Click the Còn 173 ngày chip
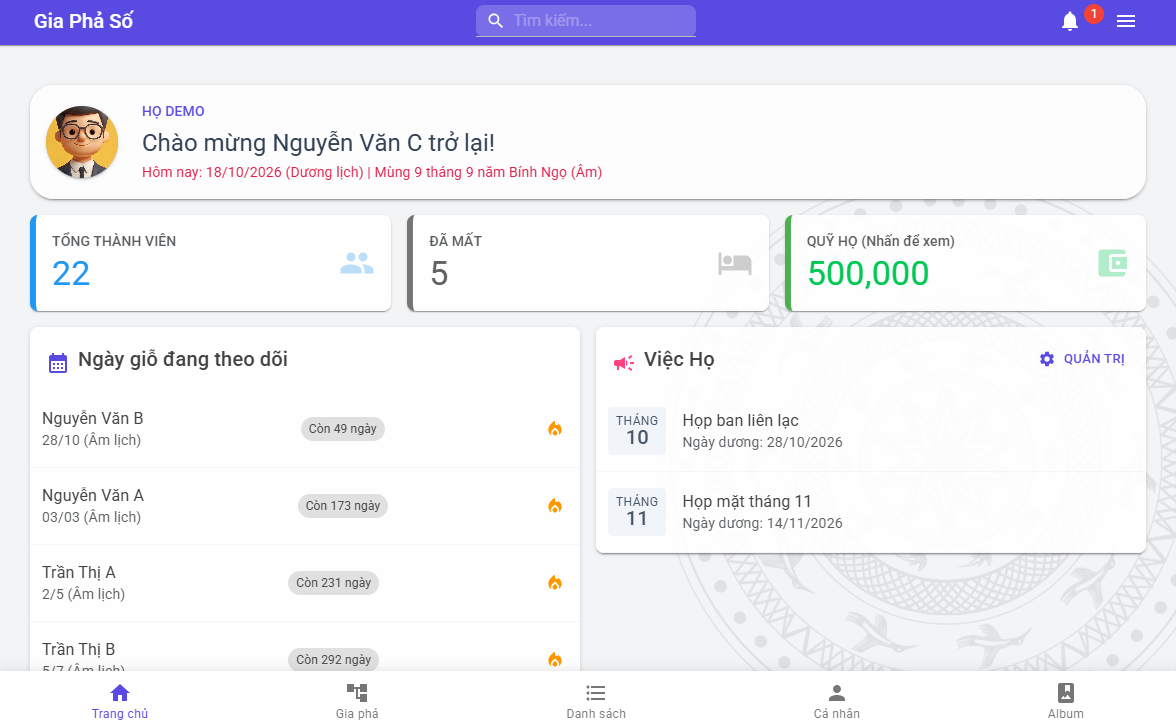The image size is (1176, 728). 343,506
